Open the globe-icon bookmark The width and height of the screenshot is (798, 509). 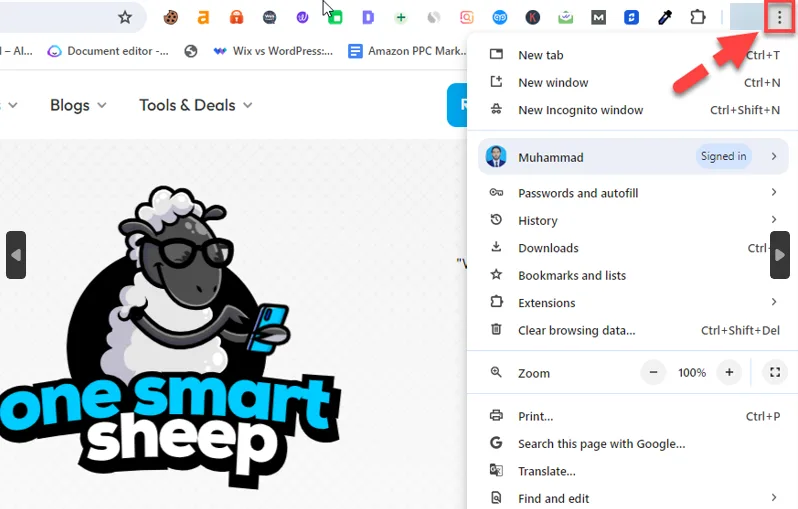tap(191, 51)
